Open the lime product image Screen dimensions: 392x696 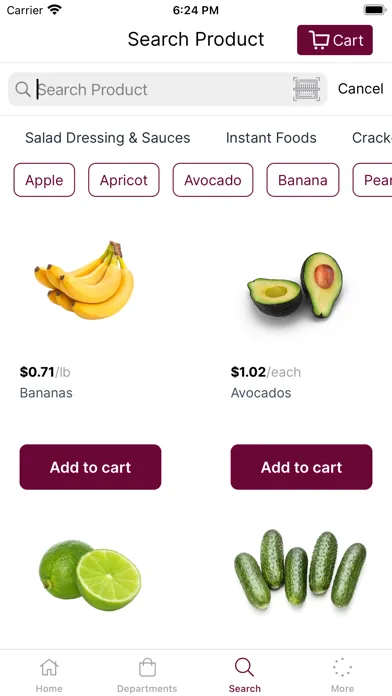click(90, 575)
